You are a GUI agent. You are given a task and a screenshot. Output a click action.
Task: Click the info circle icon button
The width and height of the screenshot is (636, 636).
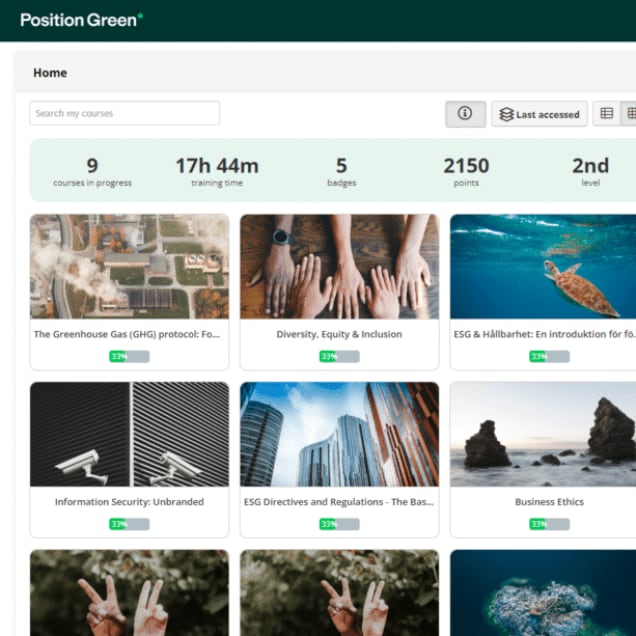[465, 114]
